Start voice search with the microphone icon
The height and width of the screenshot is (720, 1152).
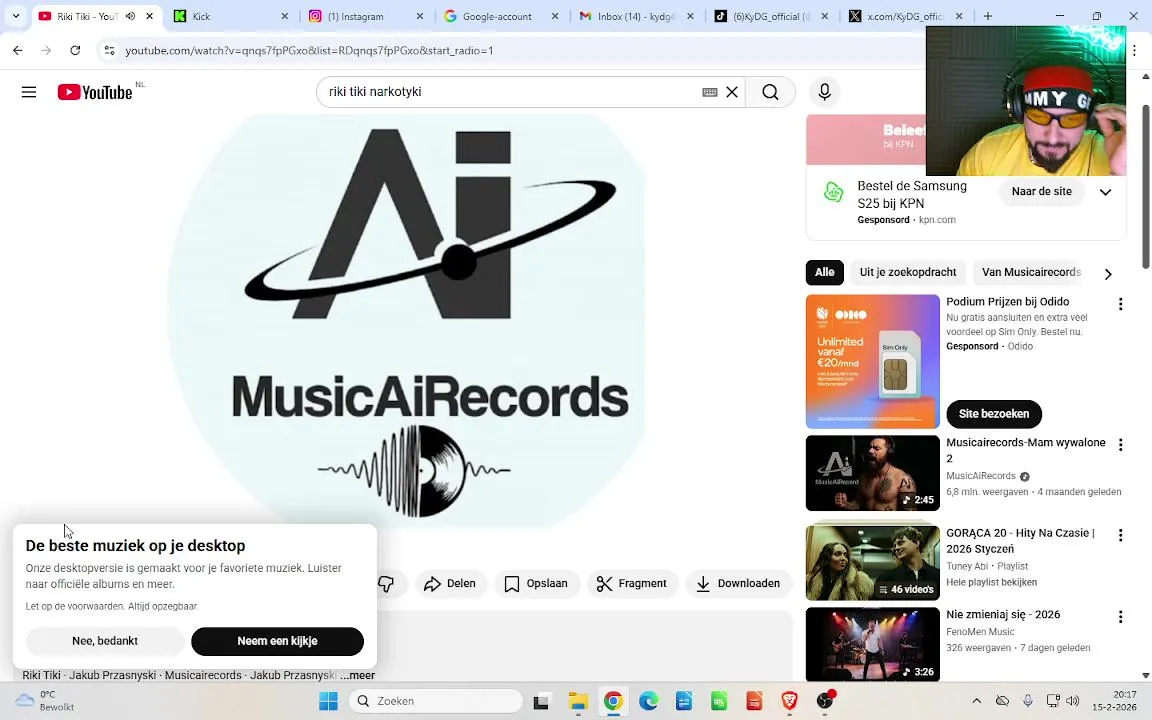tap(824, 92)
